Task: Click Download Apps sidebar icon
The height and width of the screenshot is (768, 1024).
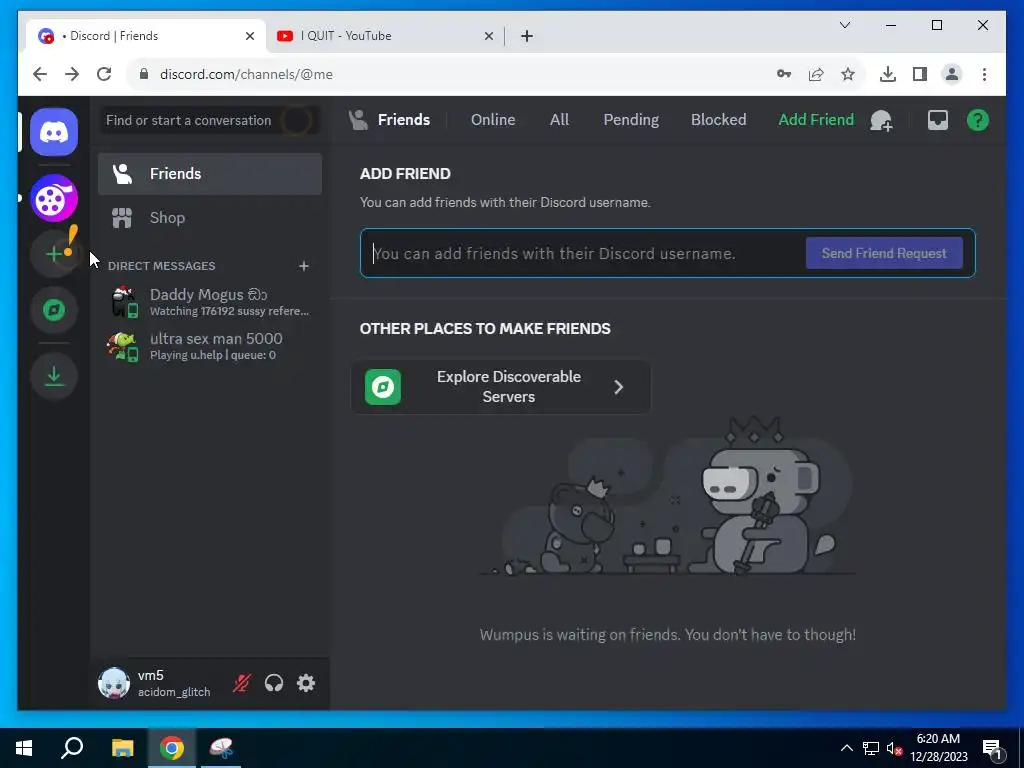Action: [54, 376]
